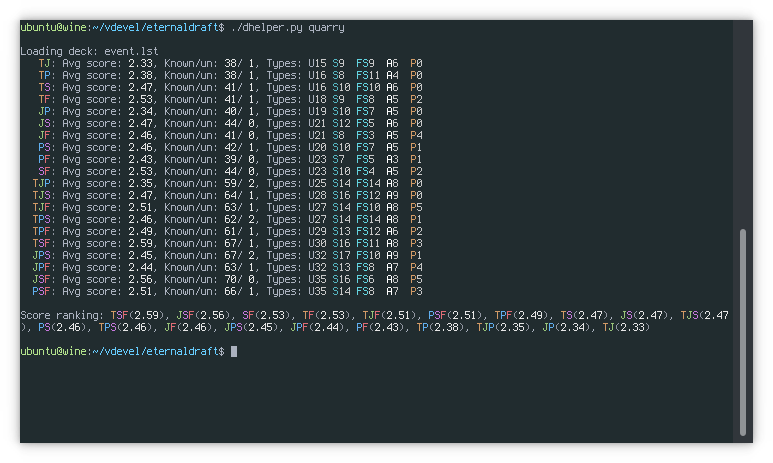773x463 pixels.
Task: Click 'TF(2.53)' in the score ranking
Action: 326,316
